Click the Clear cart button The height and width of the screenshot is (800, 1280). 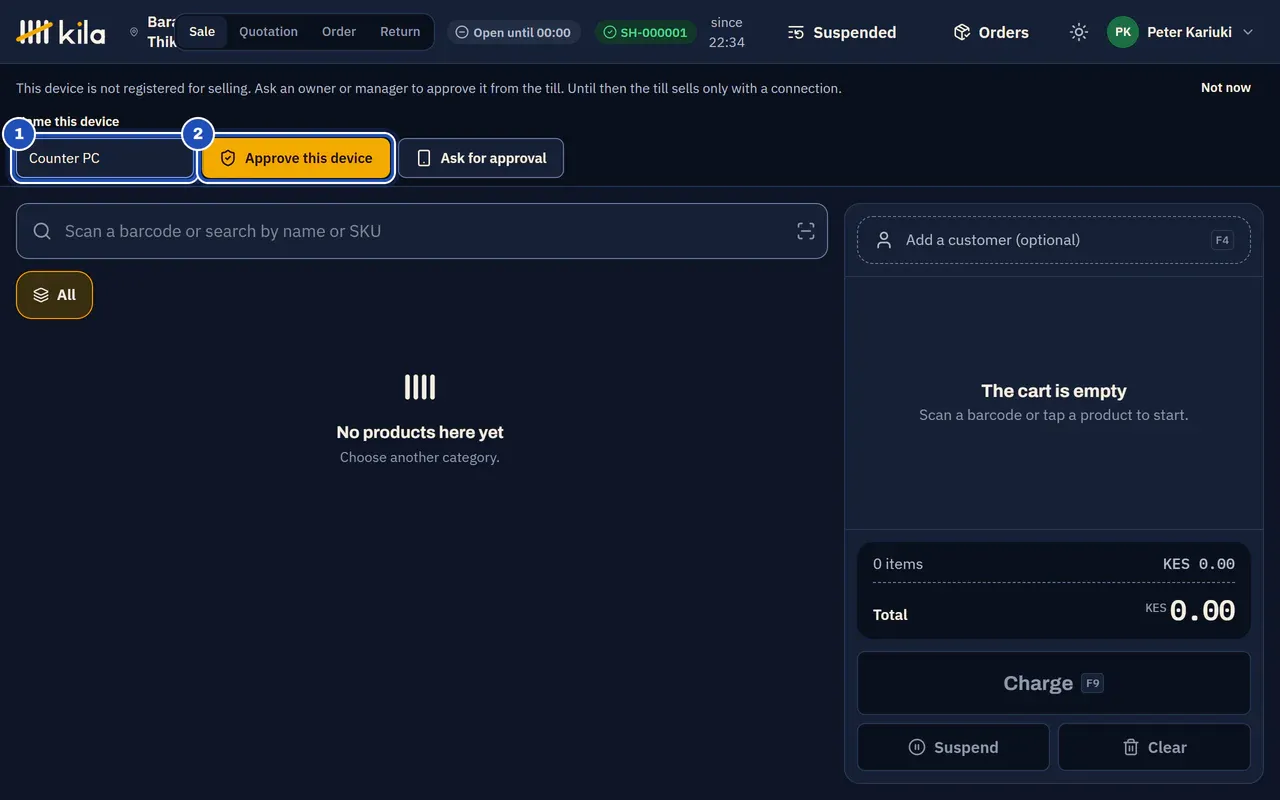click(x=1155, y=747)
